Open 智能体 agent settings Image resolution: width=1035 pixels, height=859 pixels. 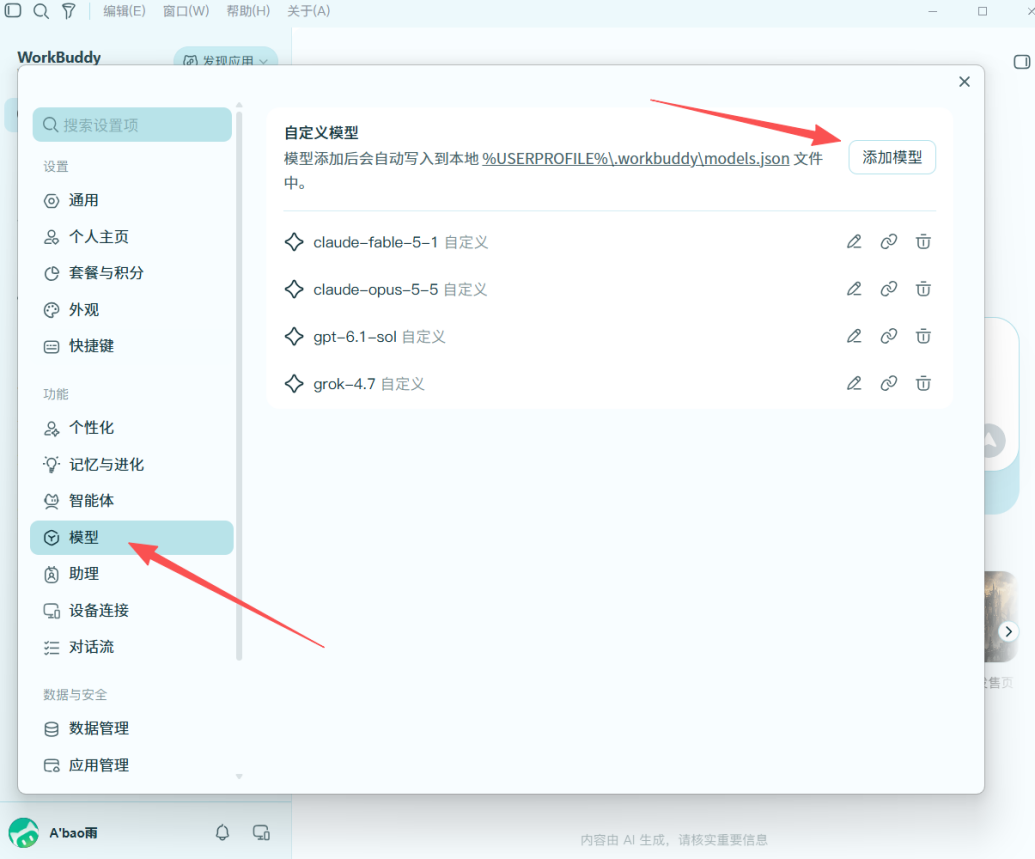point(132,500)
